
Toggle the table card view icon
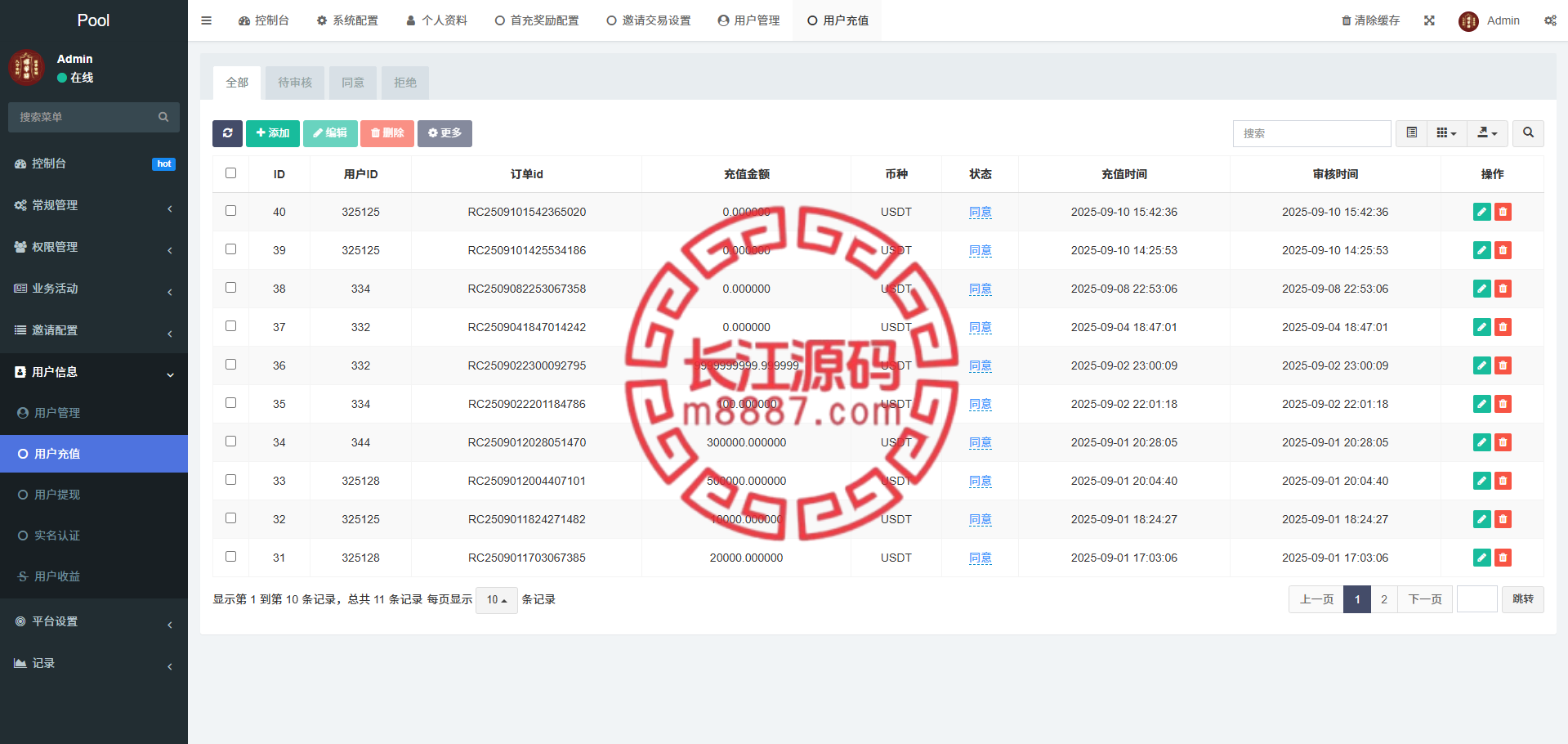coord(1411,133)
